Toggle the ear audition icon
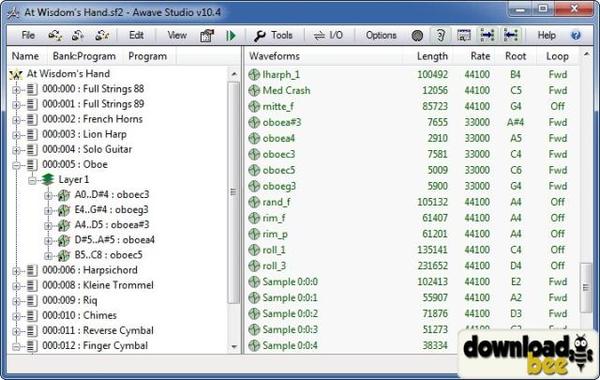The width and height of the screenshot is (600, 380). click(440, 36)
